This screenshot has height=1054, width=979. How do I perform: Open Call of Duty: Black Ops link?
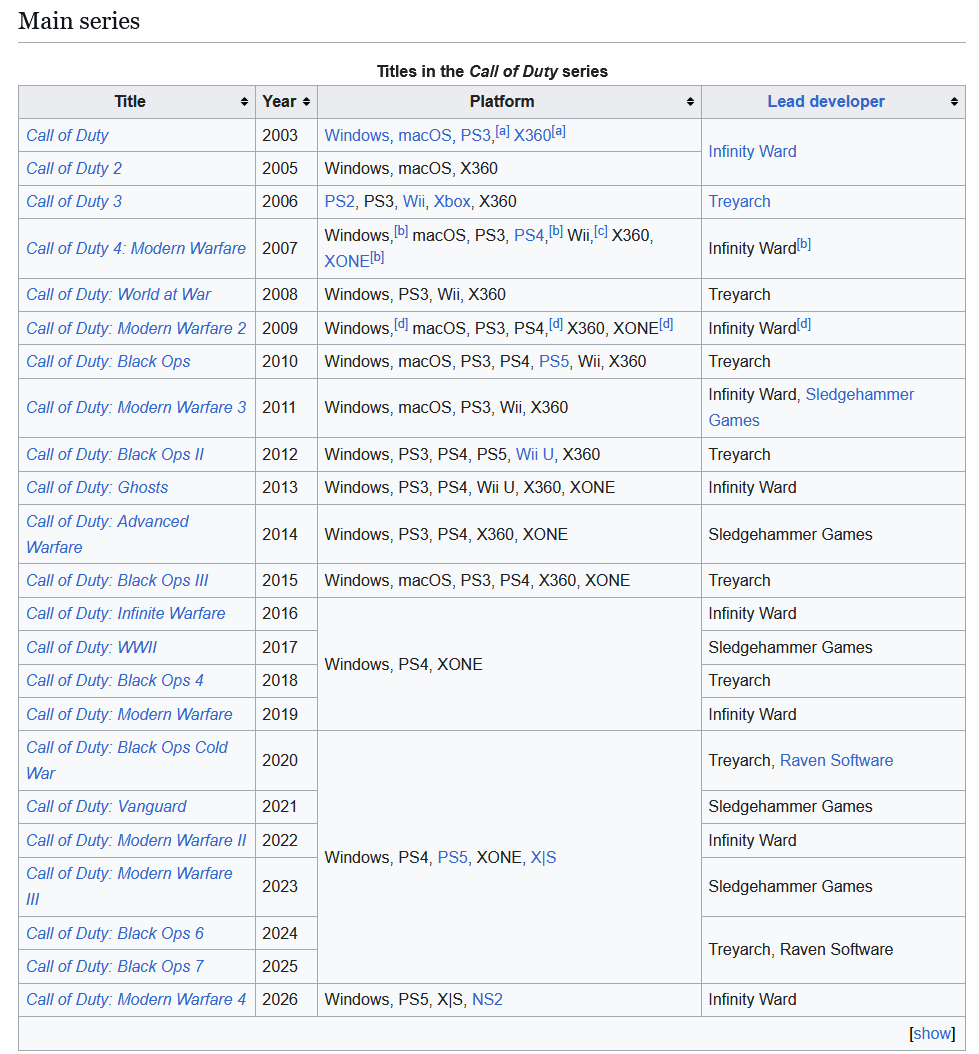pyautogui.click(x=108, y=361)
